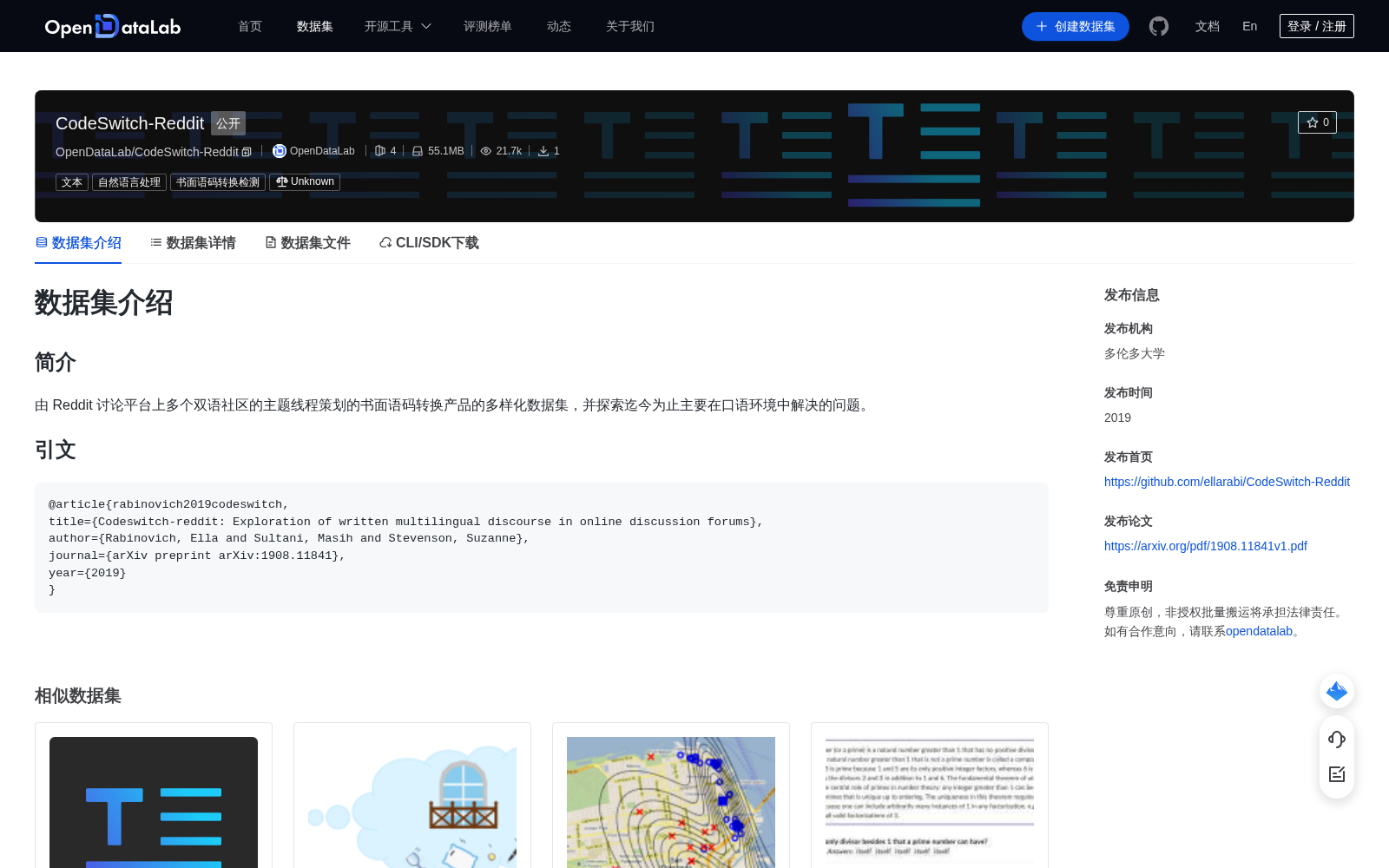This screenshot has height=868, width=1389.
Task: Click the 创建数据集 button
Action: pos(1076,26)
